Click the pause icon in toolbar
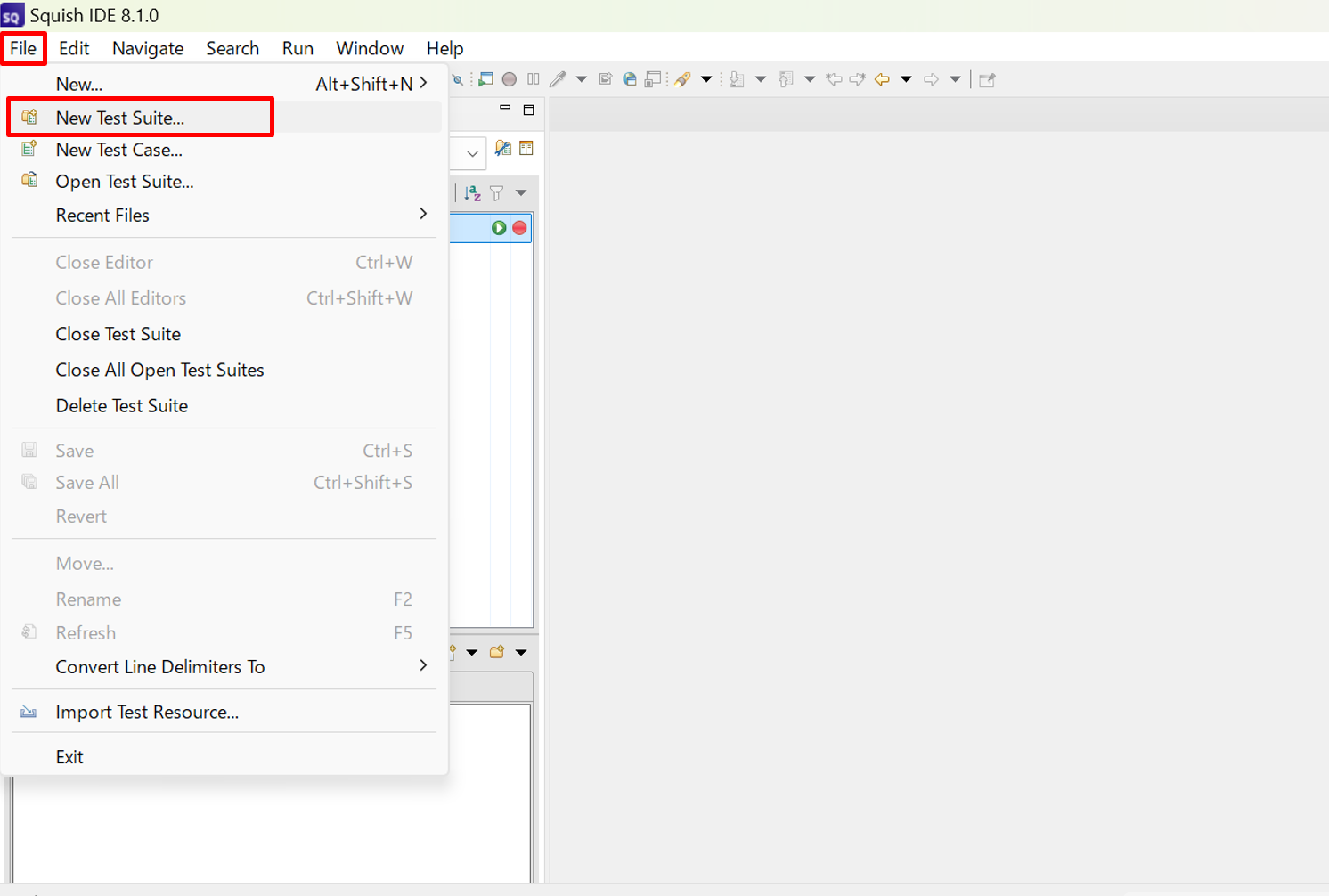Image resolution: width=1329 pixels, height=896 pixels. coord(534,79)
